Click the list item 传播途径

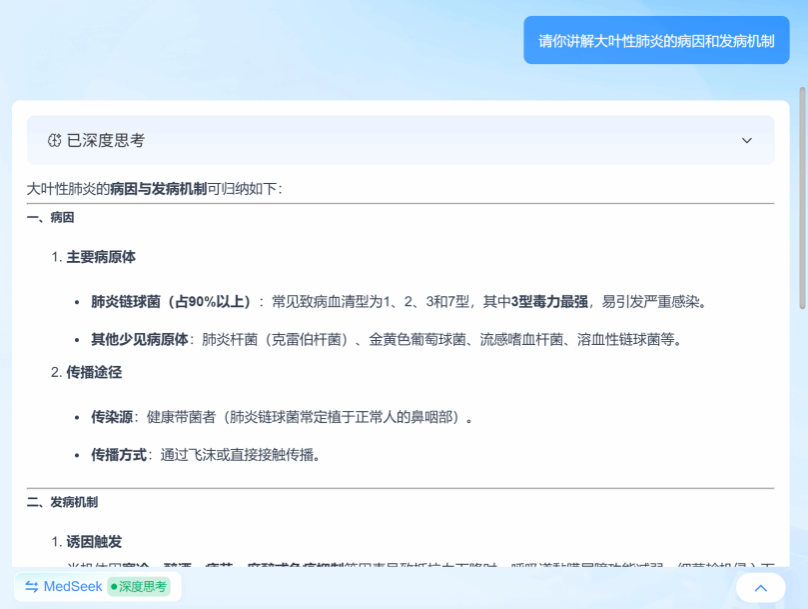pos(94,372)
